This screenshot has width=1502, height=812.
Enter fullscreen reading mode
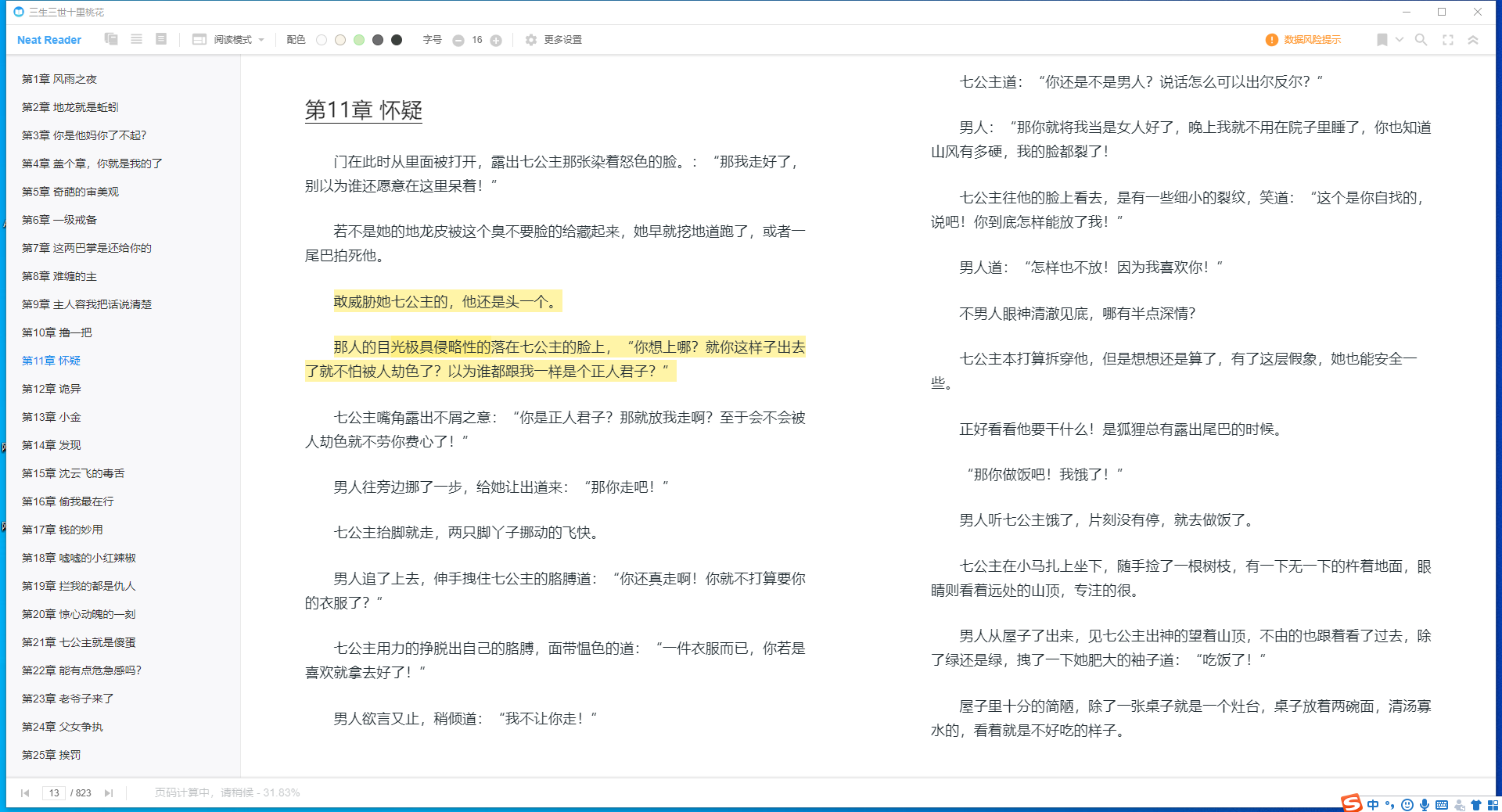[x=1448, y=40]
